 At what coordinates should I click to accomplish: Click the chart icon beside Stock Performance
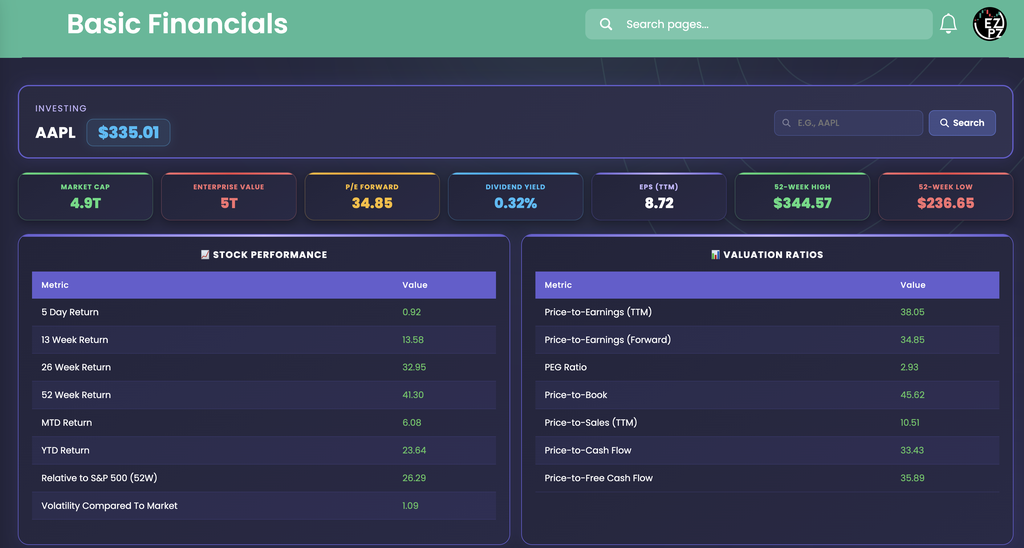pyautogui.click(x=205, y=255)
